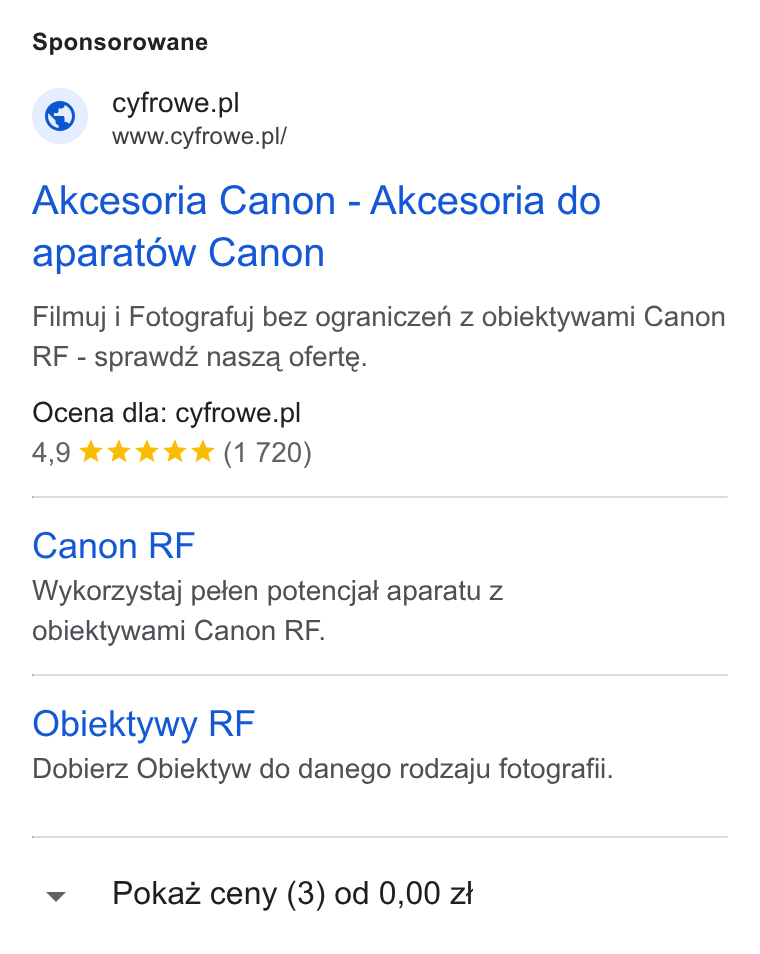Click the cyfrowe.pl site name
The height and width of the screenshot is (954, 760).
(x=175, y=103)
